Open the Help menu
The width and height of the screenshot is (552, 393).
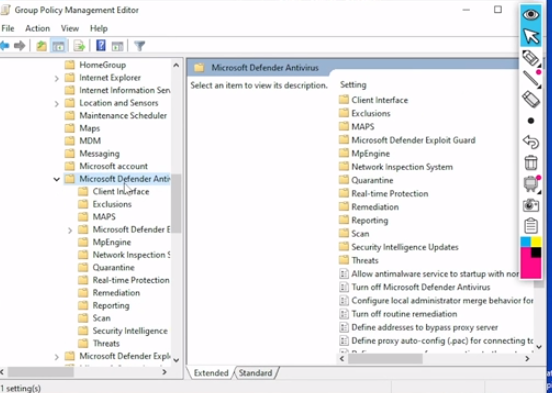pyautogui.click(x=99, y=28)
